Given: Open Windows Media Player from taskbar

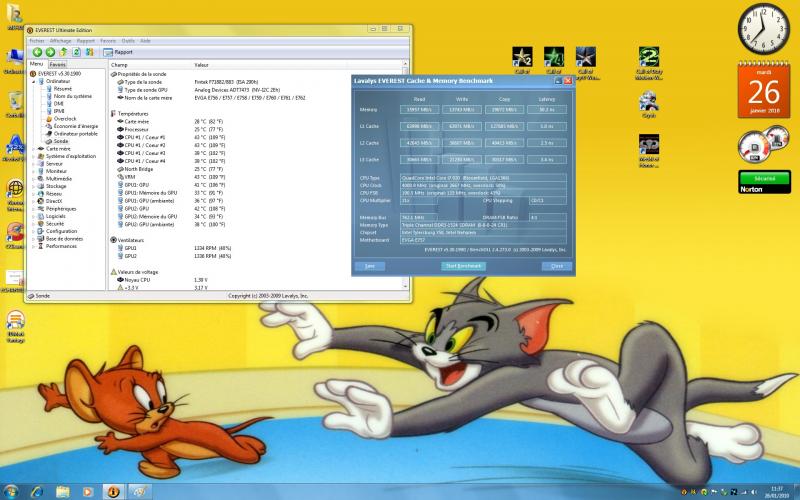Looking at the screenshot, I should point(88,492).
